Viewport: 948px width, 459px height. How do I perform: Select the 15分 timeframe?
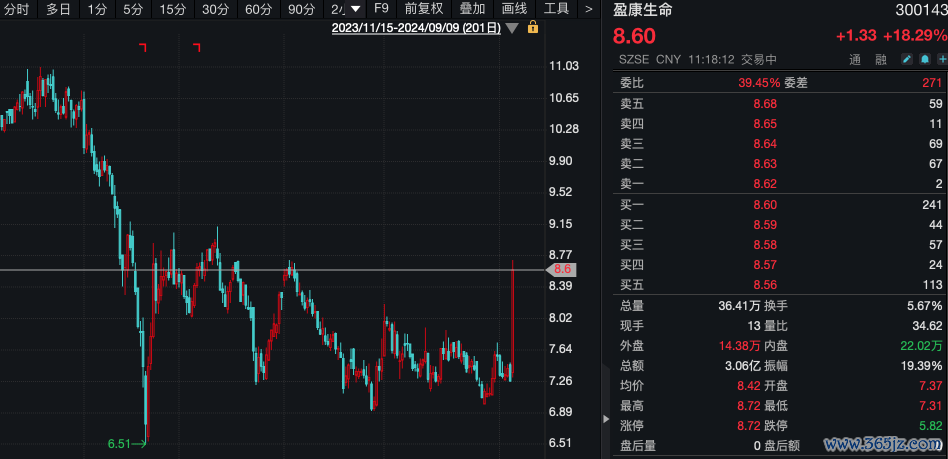coord(173,9)
